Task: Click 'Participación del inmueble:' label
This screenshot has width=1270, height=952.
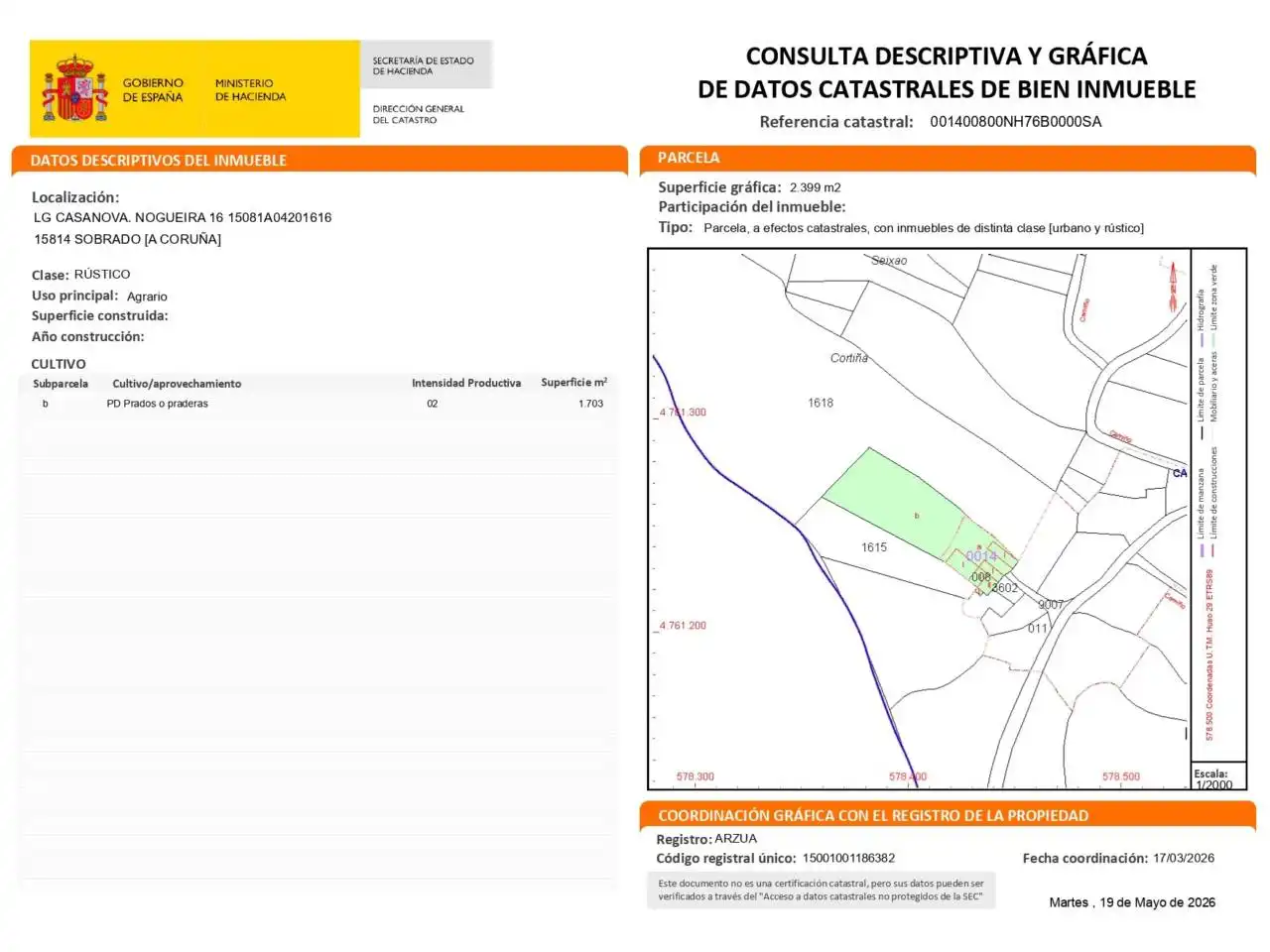Action: click(752, 207)
